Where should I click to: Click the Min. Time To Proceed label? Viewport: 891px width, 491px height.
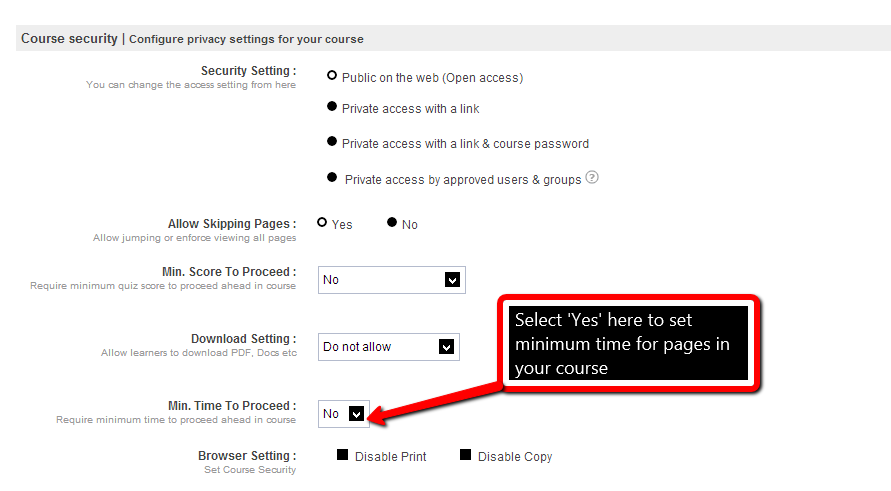coord(231,406)
